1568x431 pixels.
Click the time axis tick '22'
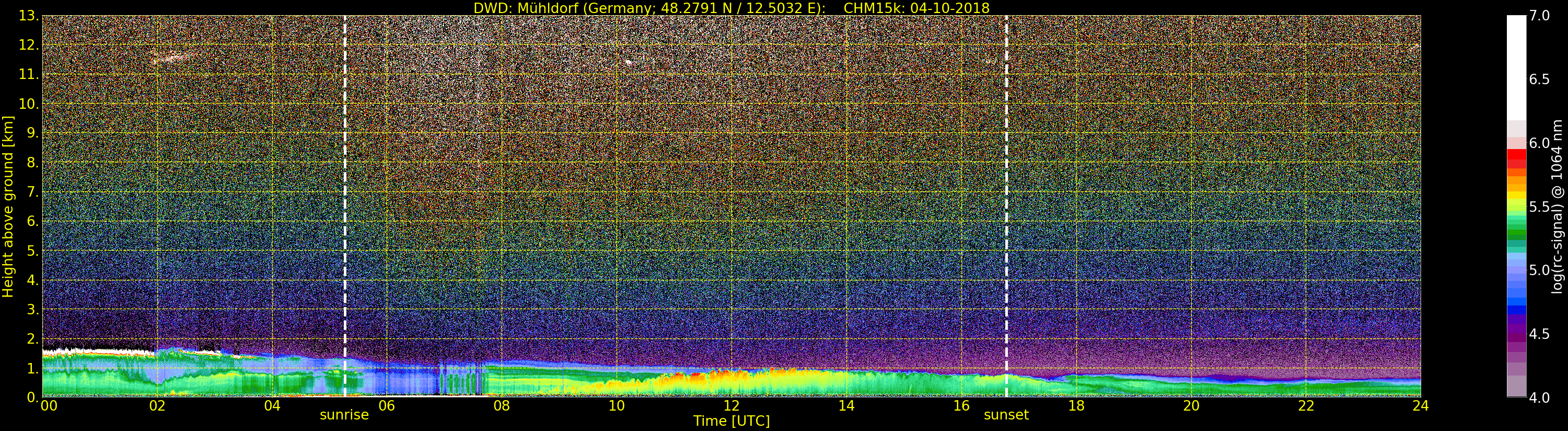(x=1306, y=406)
